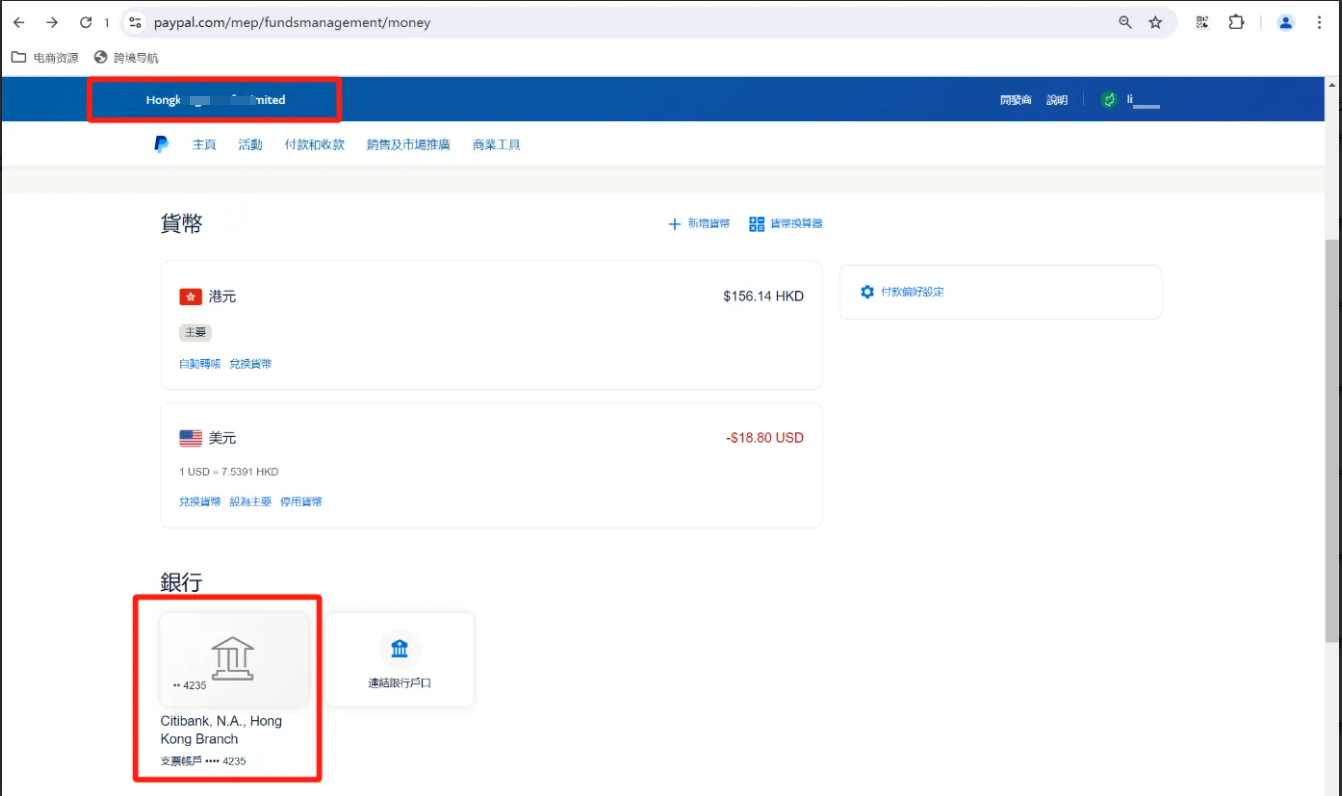
Task: Click 新增貨幣 to add a currency
Action: pyautogui.click(x=699, y=224)
